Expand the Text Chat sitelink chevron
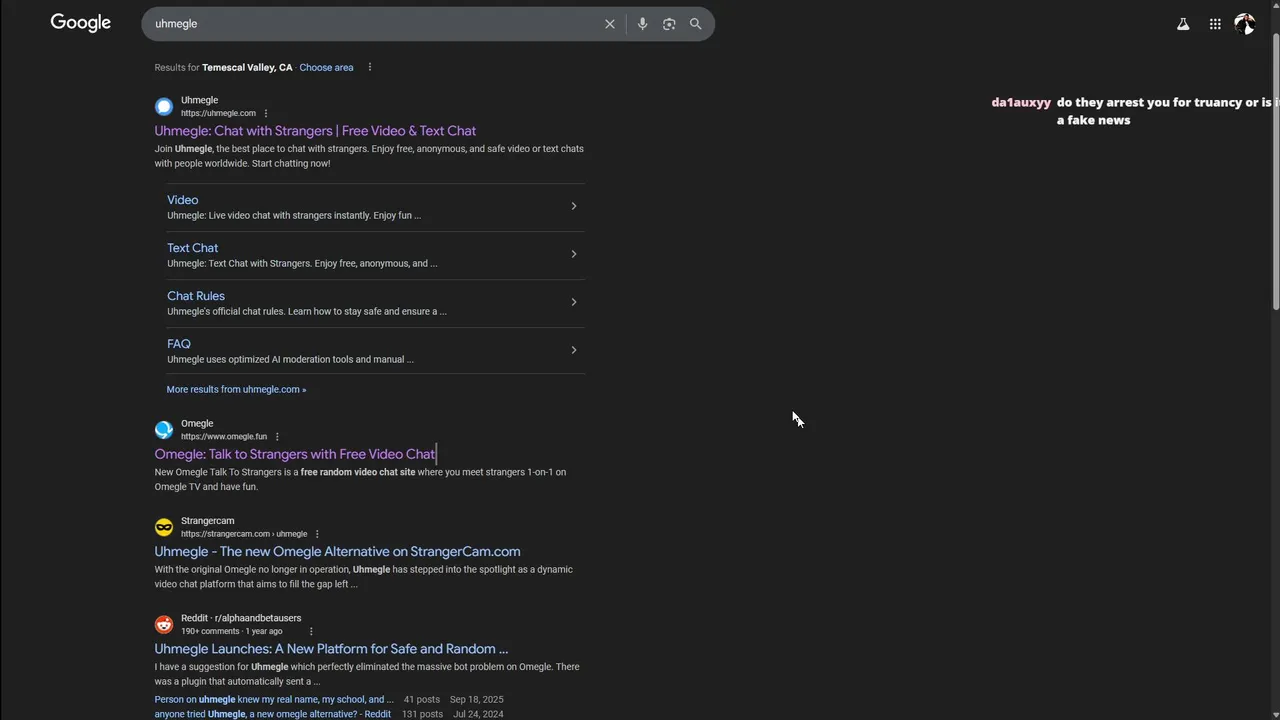Screen dimensions: 1280x720 [x=574, y=254]
